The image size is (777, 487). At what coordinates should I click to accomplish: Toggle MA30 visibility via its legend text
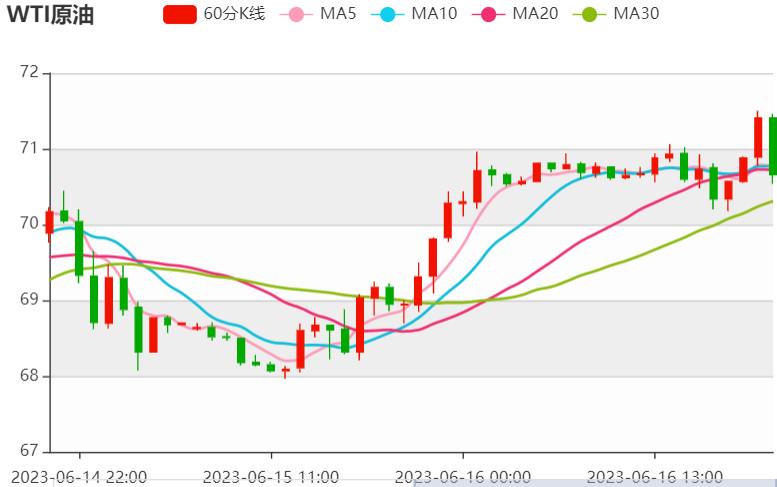click(x=636, y=14)
